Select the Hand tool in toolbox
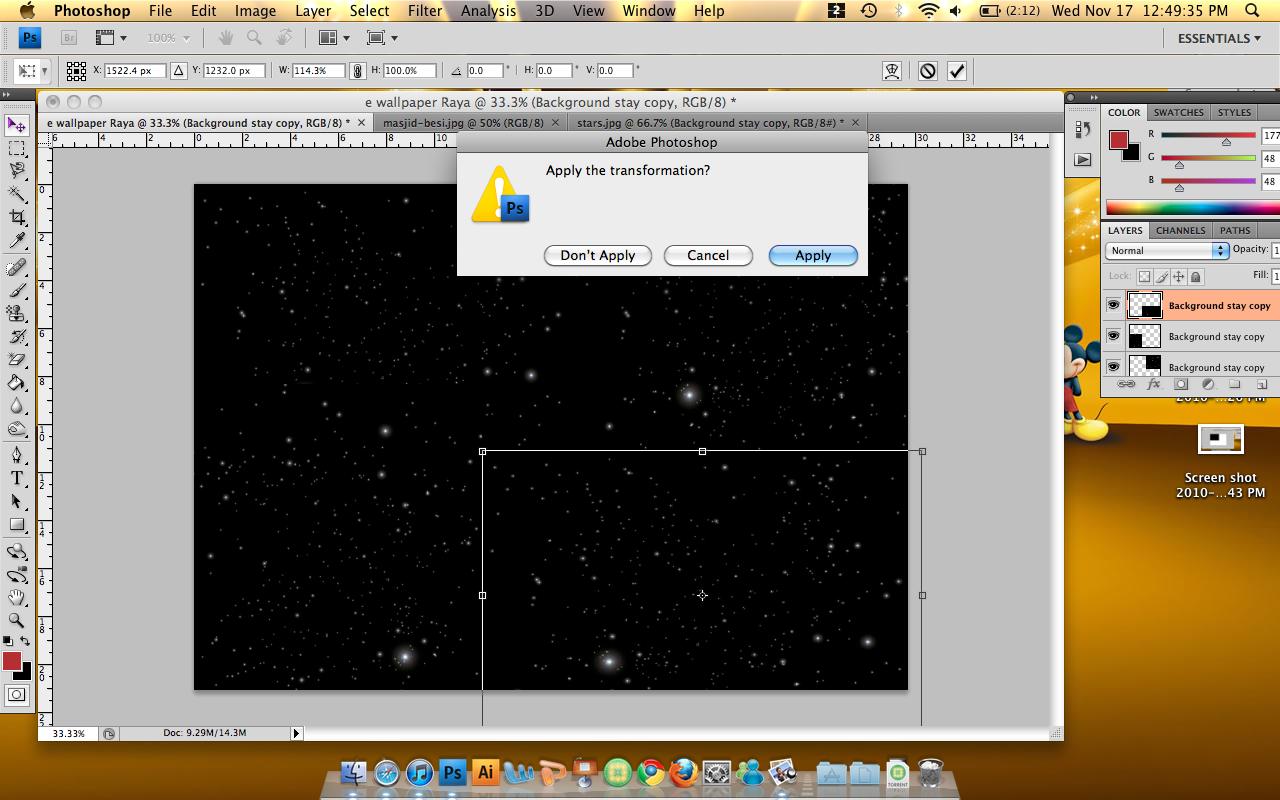 click(x=17, y=597)
